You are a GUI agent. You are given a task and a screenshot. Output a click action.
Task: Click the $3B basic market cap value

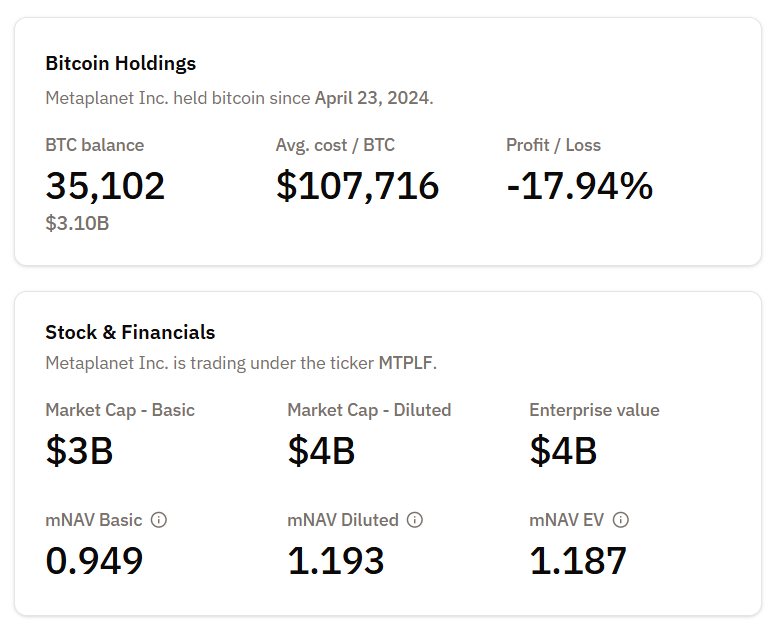tap(79, 451)
